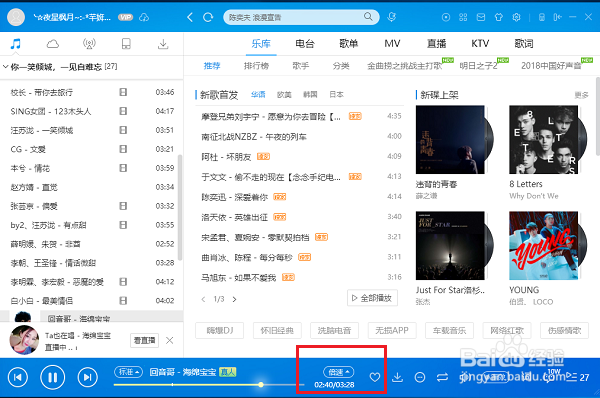Click the song progress slider handle

tap(261, 384)
